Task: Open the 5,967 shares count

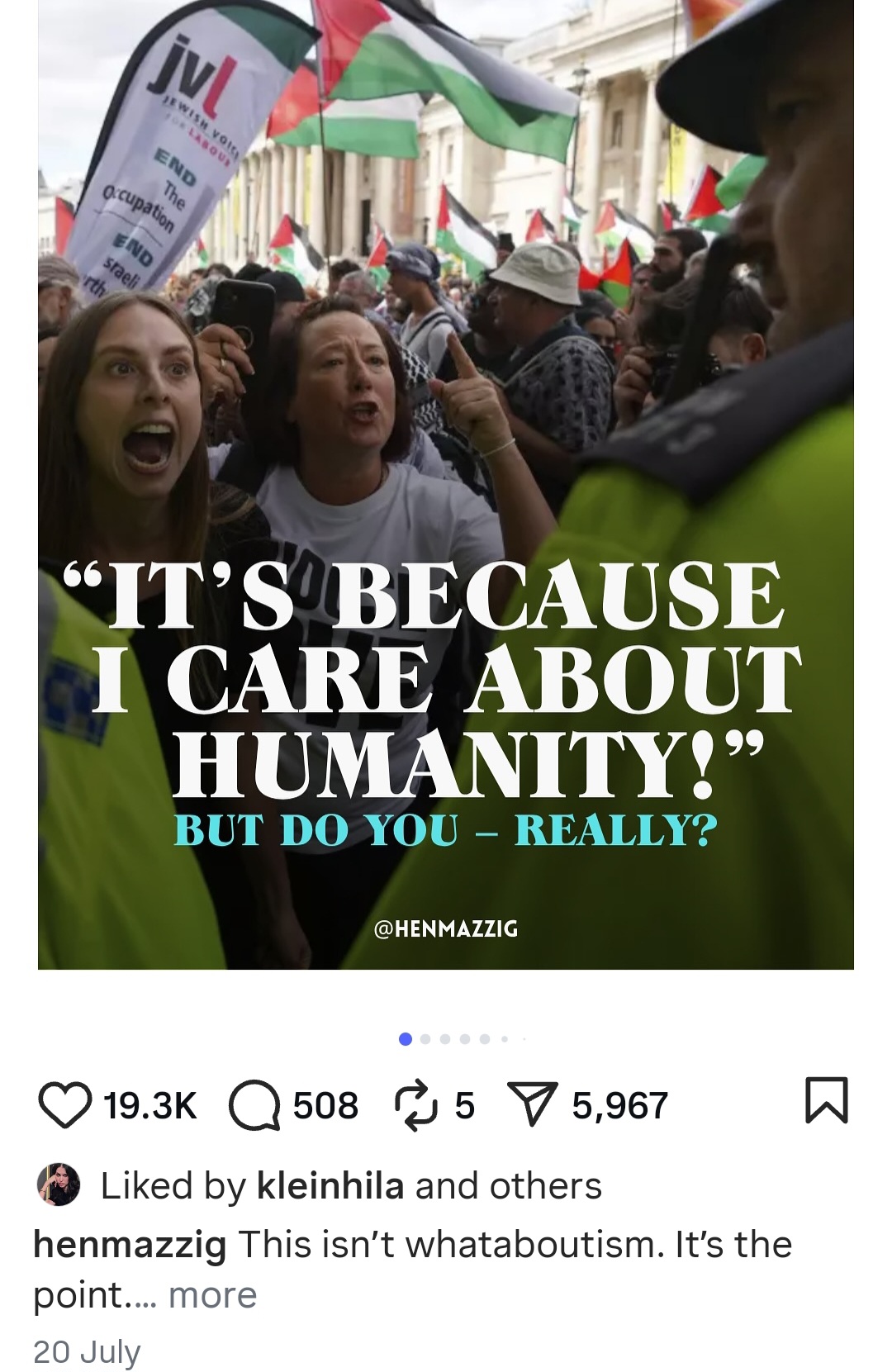Action: (619, 1106)
